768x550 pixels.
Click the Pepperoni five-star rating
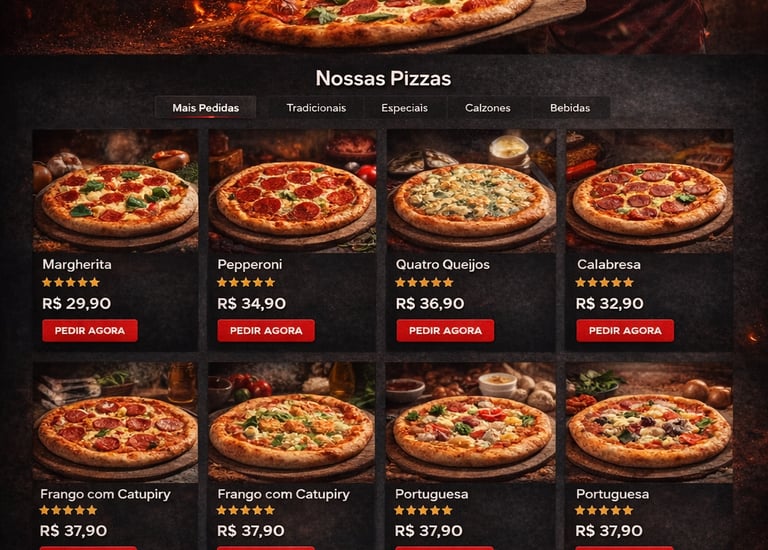click(246, 282)
